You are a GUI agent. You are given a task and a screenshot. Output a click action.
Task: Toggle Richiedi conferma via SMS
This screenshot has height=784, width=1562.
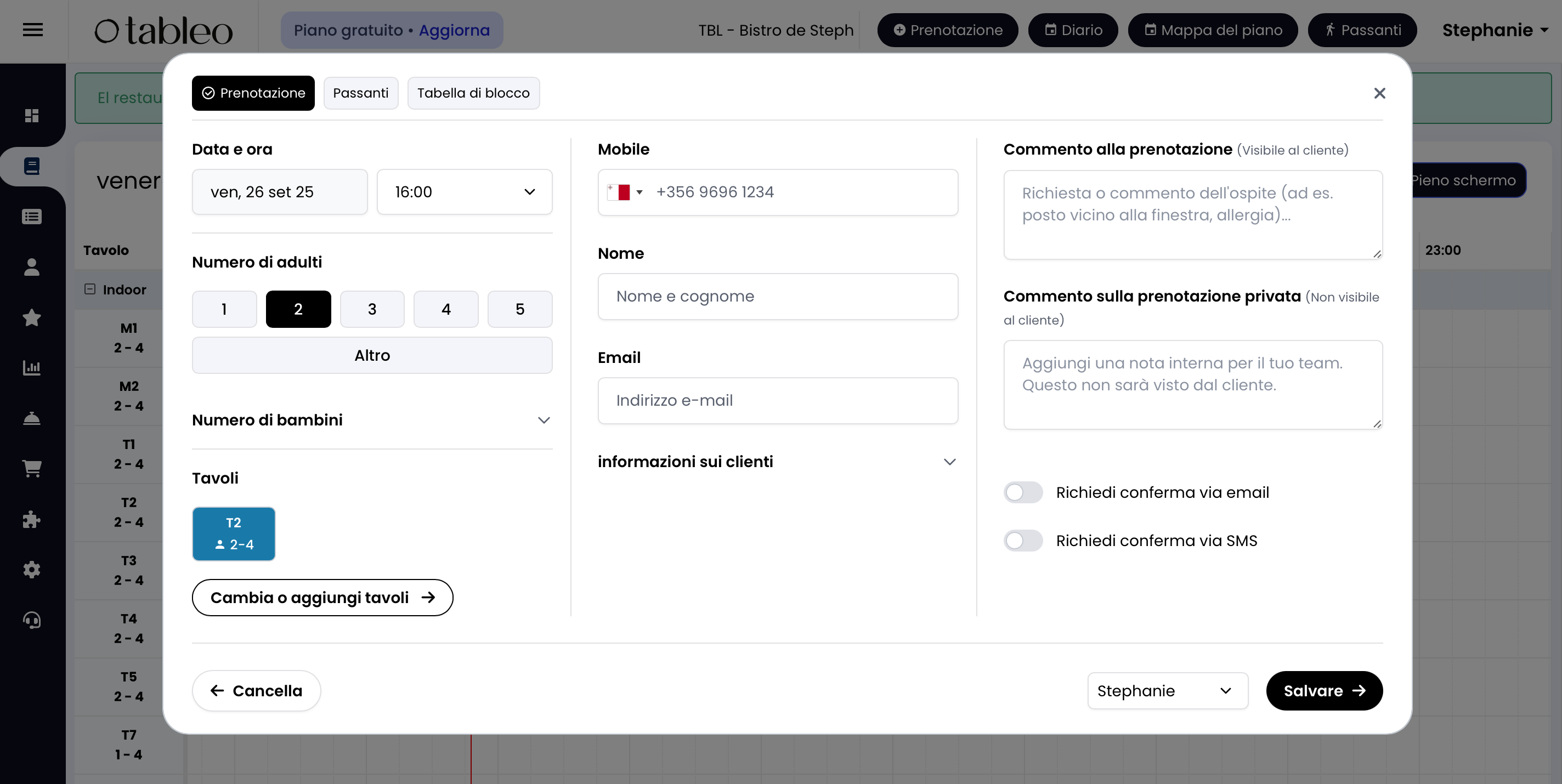tap(1023, 540)
